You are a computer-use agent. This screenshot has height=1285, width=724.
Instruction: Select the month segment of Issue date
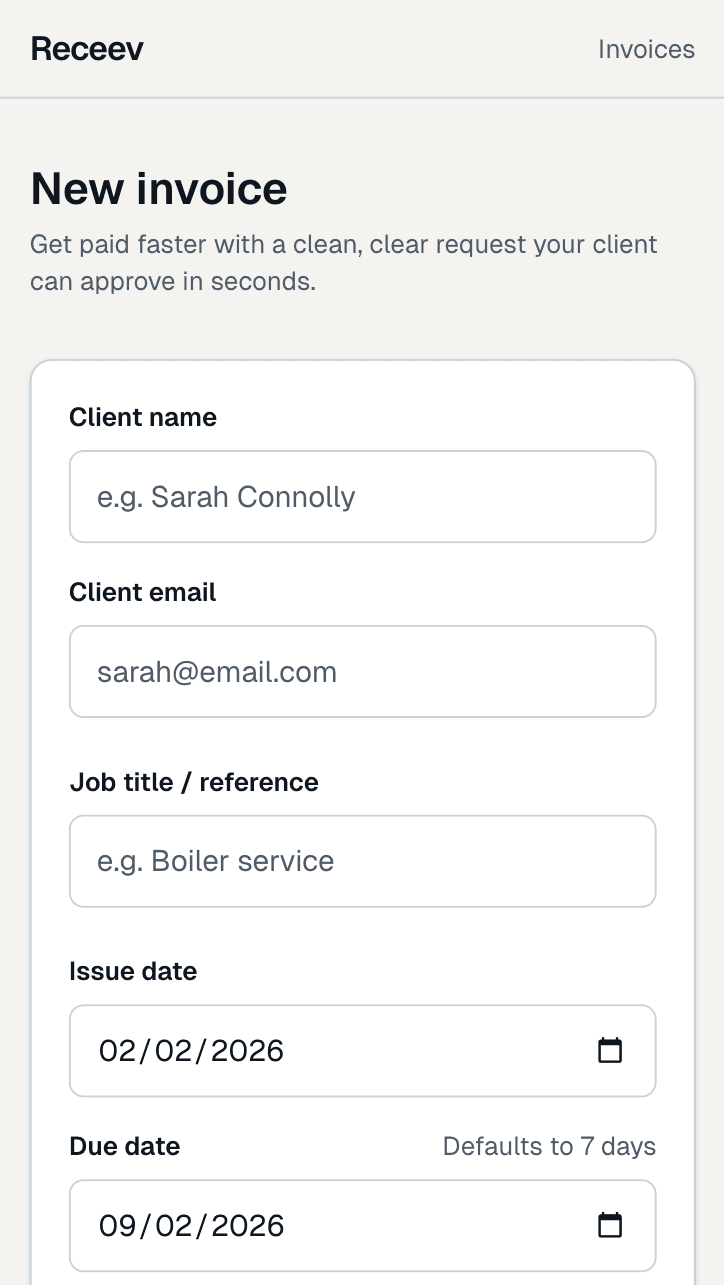(114, 1051)
